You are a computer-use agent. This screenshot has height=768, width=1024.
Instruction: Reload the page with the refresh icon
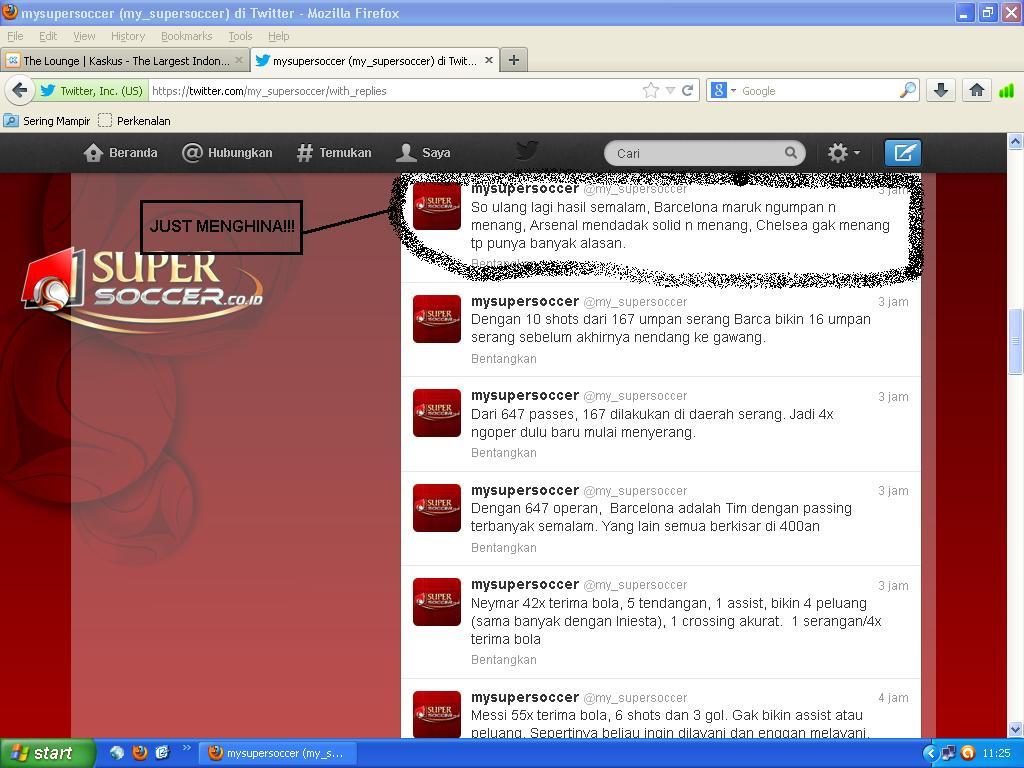[687, 90]
